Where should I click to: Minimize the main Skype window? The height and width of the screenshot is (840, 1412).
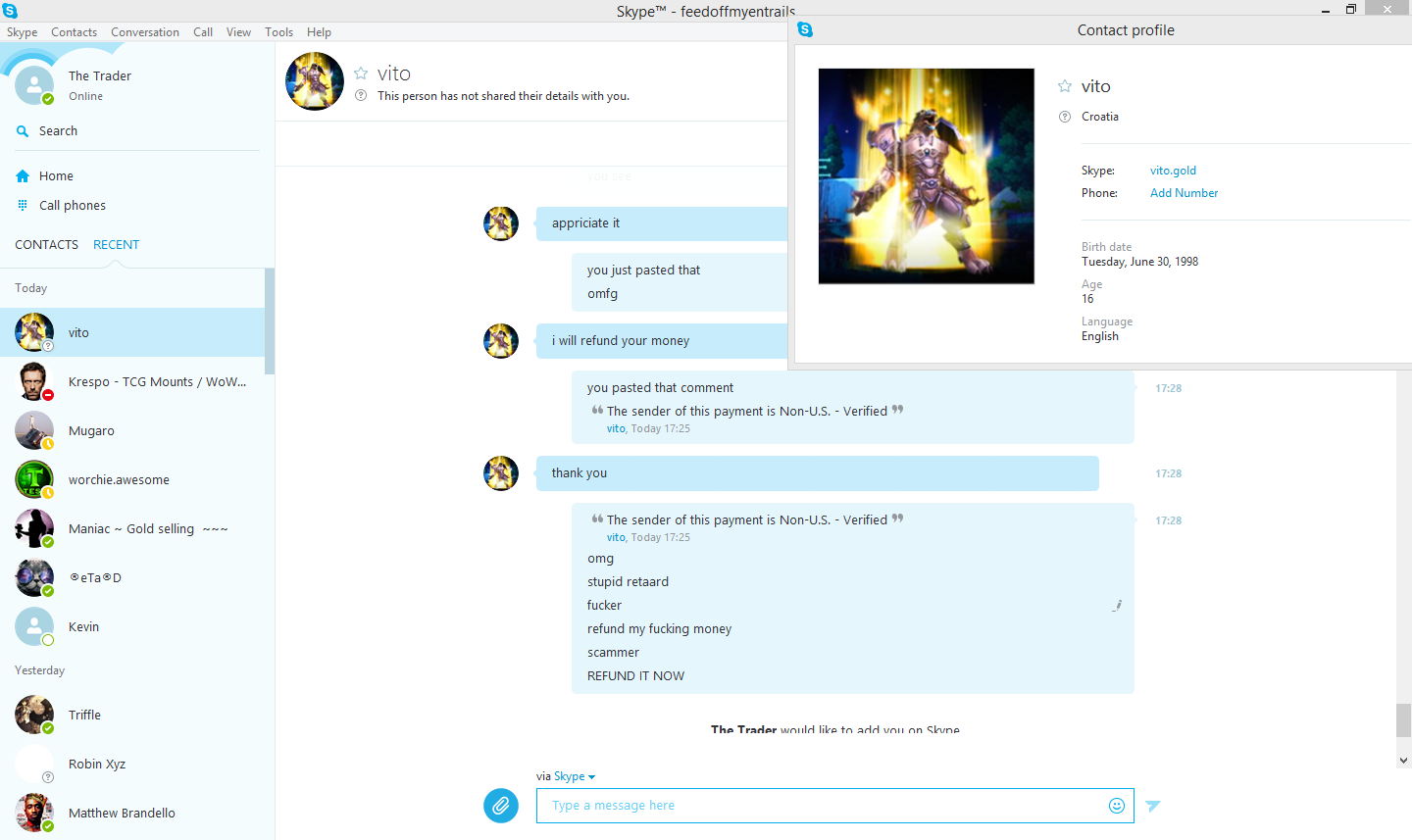[1326, 10]
